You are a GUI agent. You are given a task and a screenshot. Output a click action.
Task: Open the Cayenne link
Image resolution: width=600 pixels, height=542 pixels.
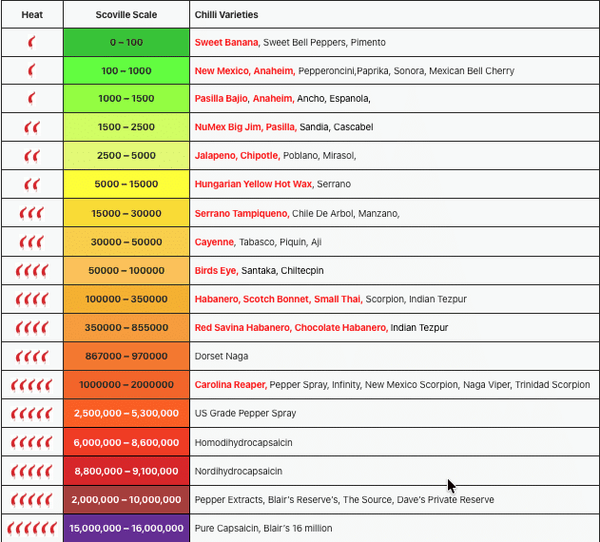click(x=214, y=242)
